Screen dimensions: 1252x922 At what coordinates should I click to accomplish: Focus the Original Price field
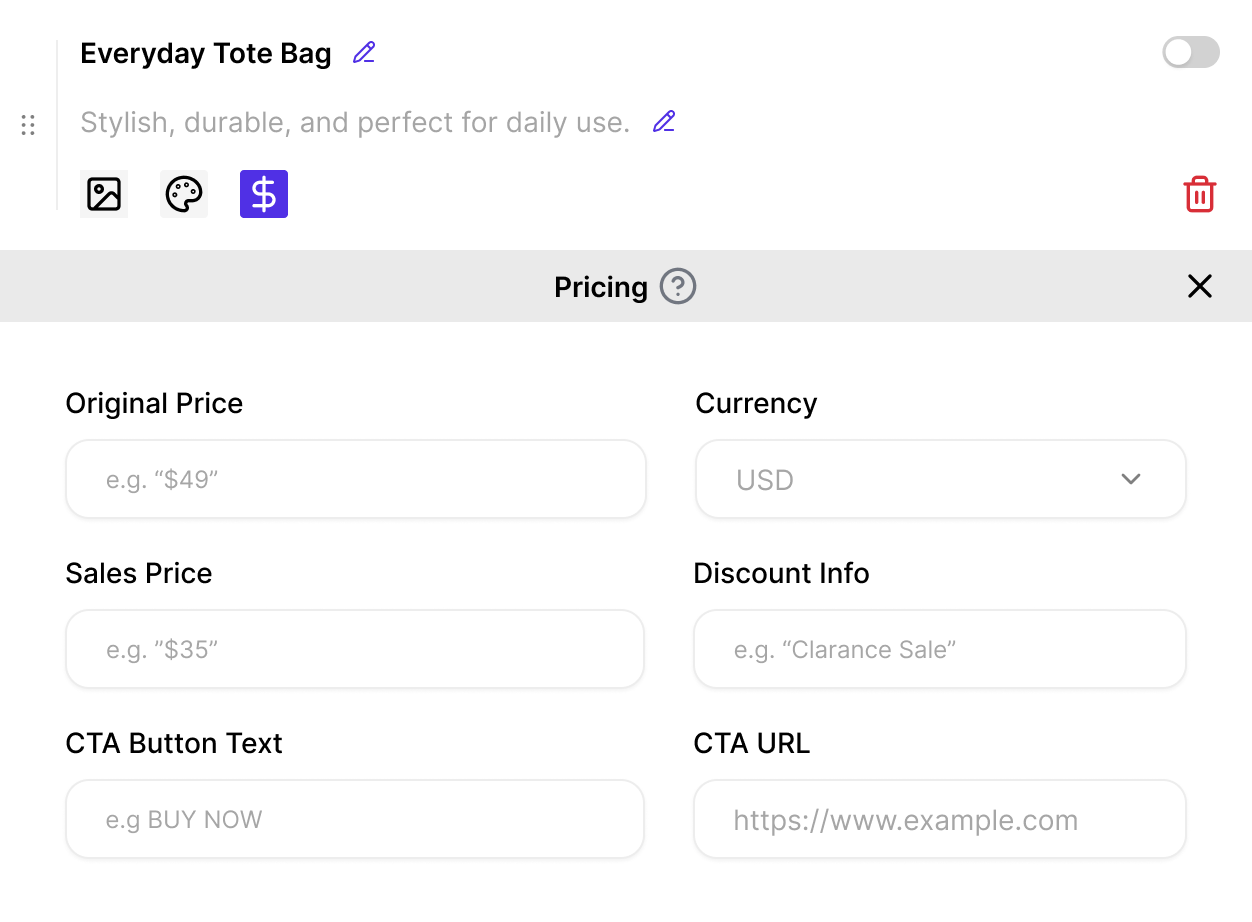355,479
